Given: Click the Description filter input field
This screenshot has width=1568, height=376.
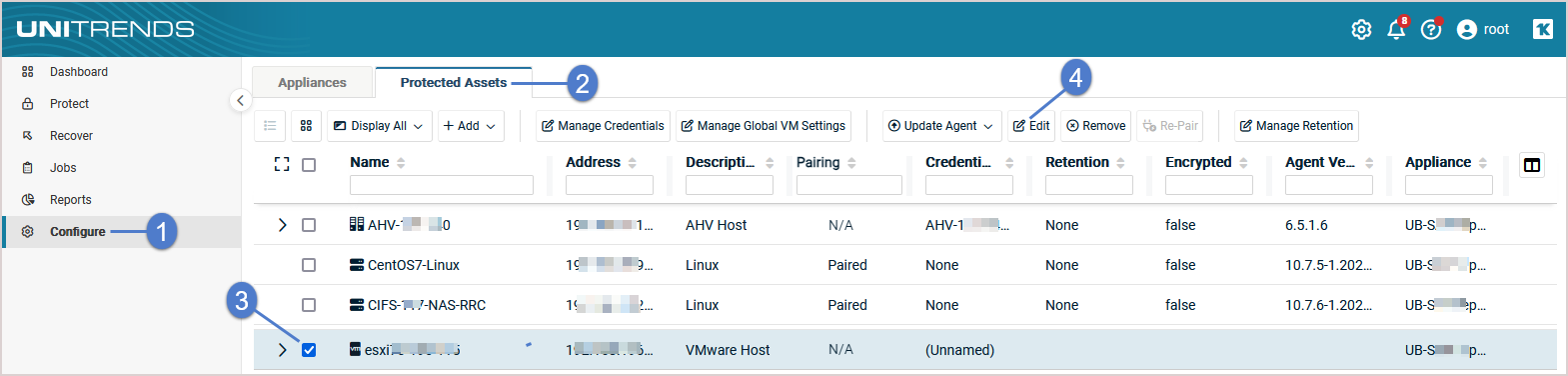Looking at the screenshot, I should tap(730, 185).
